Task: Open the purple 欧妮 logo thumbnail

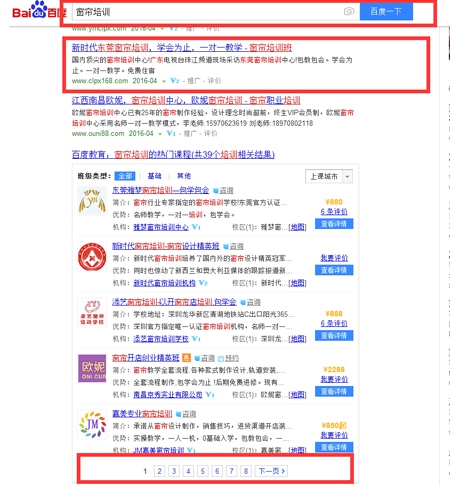Action: click(92, 369)
